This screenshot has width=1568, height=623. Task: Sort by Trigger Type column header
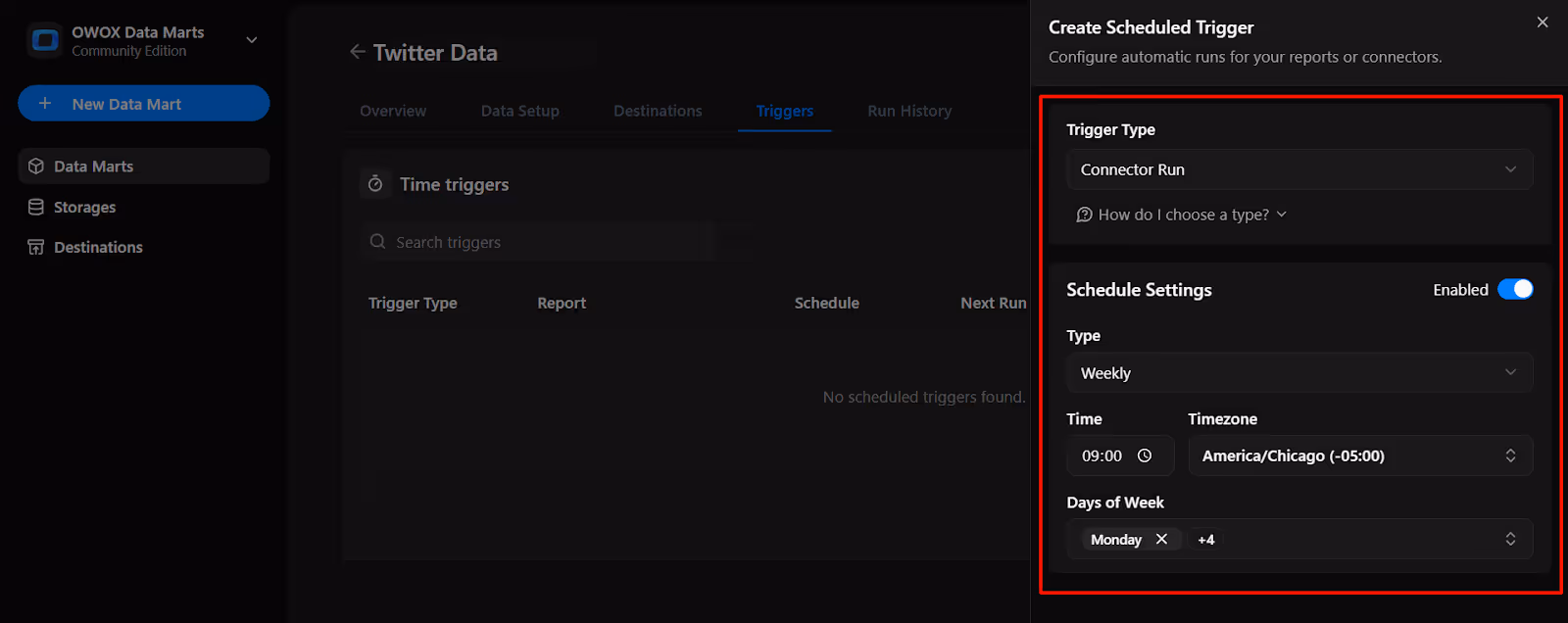click(413, 304)
